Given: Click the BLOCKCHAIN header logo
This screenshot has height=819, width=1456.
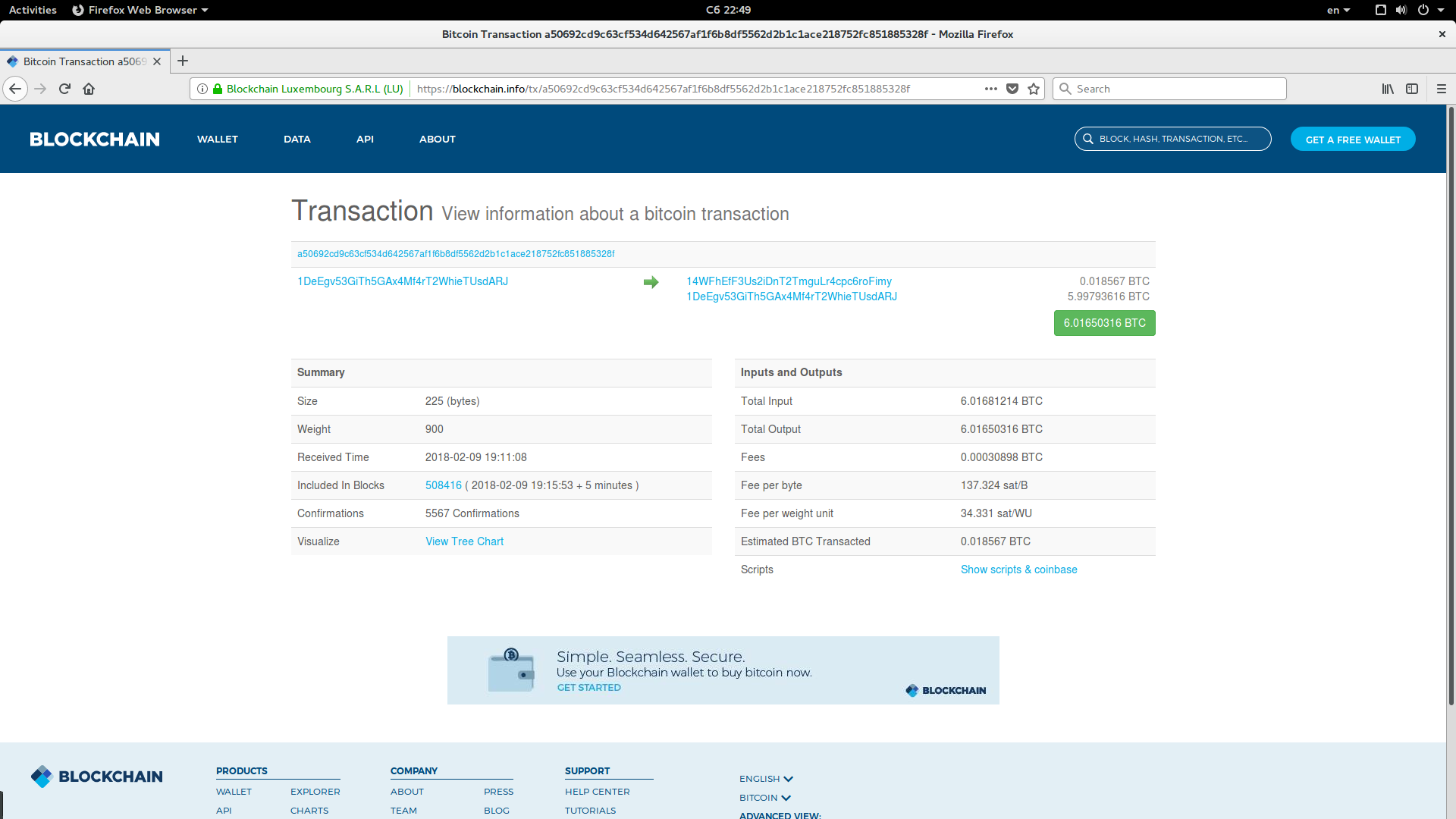Looking at the screenshot, I should 95,140.
